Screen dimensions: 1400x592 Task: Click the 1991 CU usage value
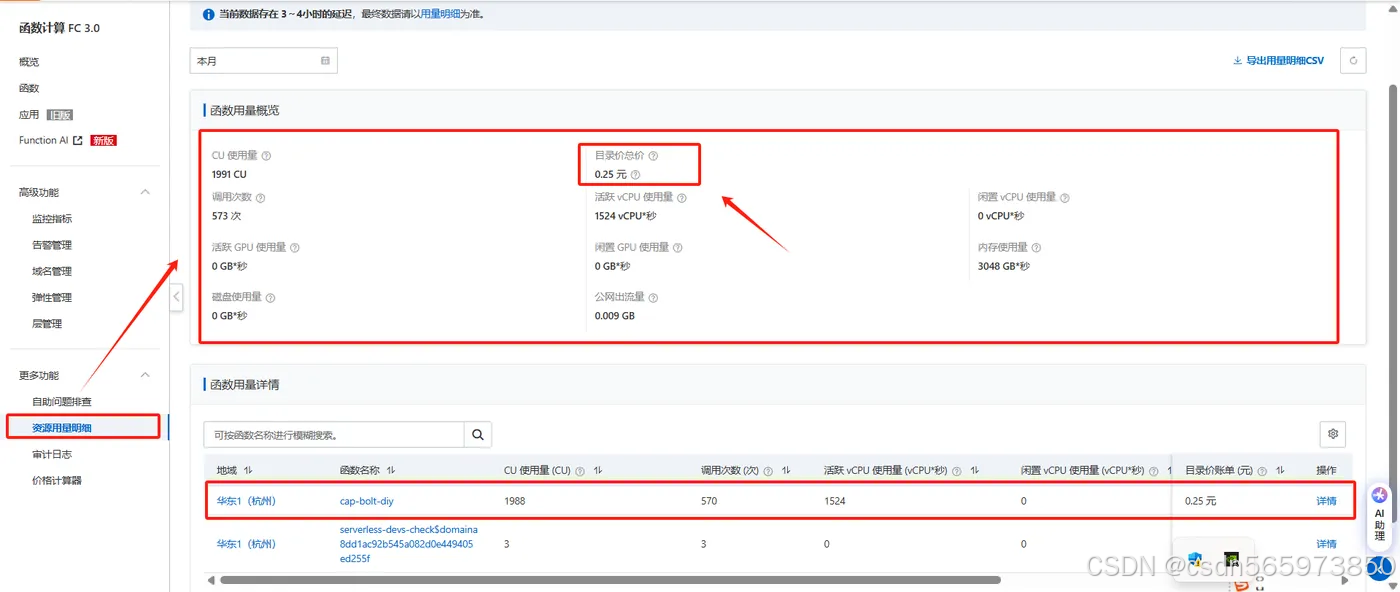coord(229,174)
